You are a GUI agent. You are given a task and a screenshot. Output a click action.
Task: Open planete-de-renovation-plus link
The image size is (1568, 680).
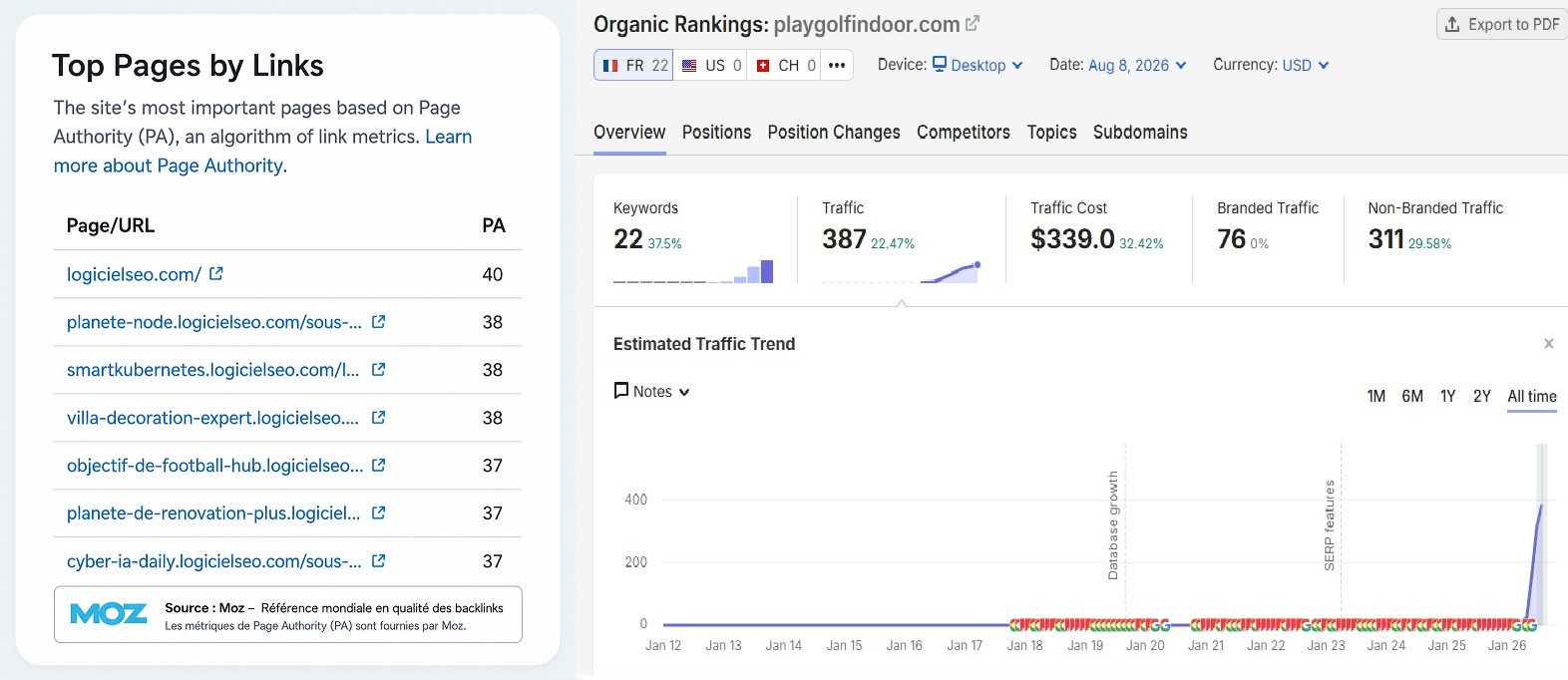click(x=213, y=513)
